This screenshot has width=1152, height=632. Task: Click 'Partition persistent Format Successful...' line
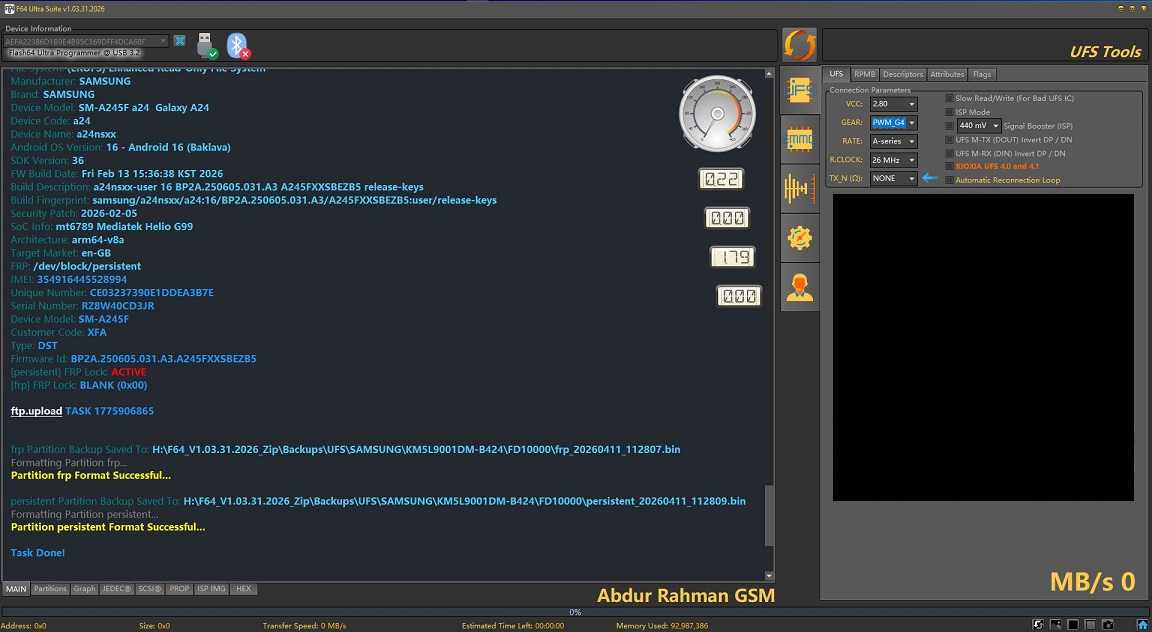click(x=108, y=527)
